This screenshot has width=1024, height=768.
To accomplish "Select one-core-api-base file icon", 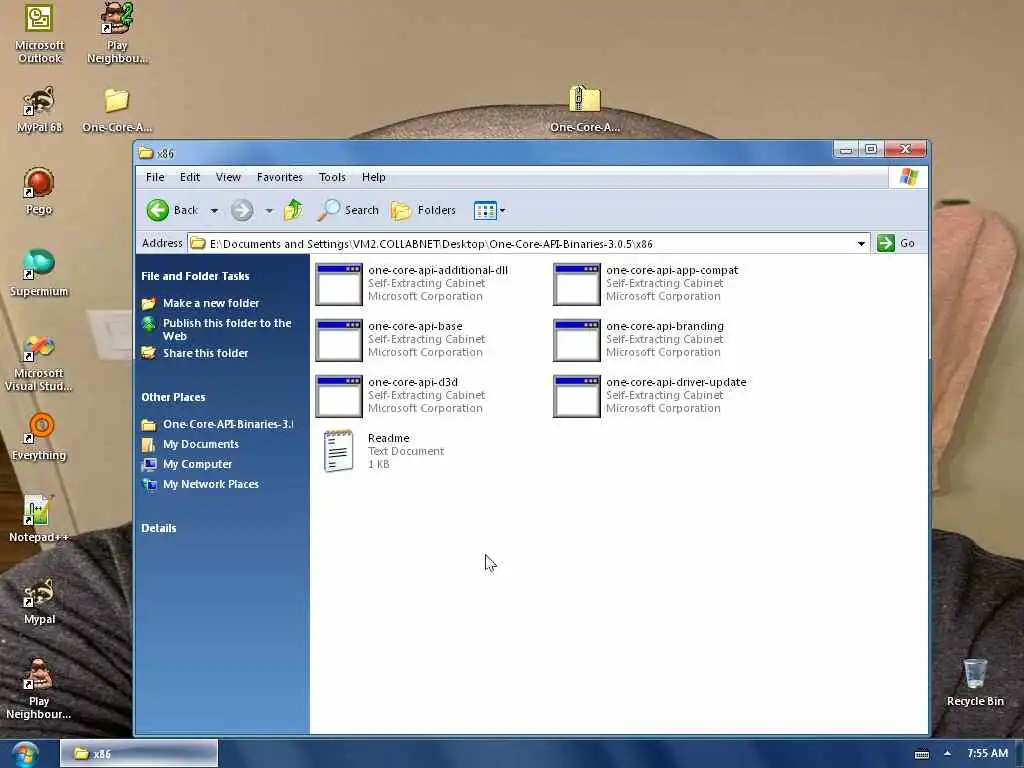I will click(x=338, y=340).
